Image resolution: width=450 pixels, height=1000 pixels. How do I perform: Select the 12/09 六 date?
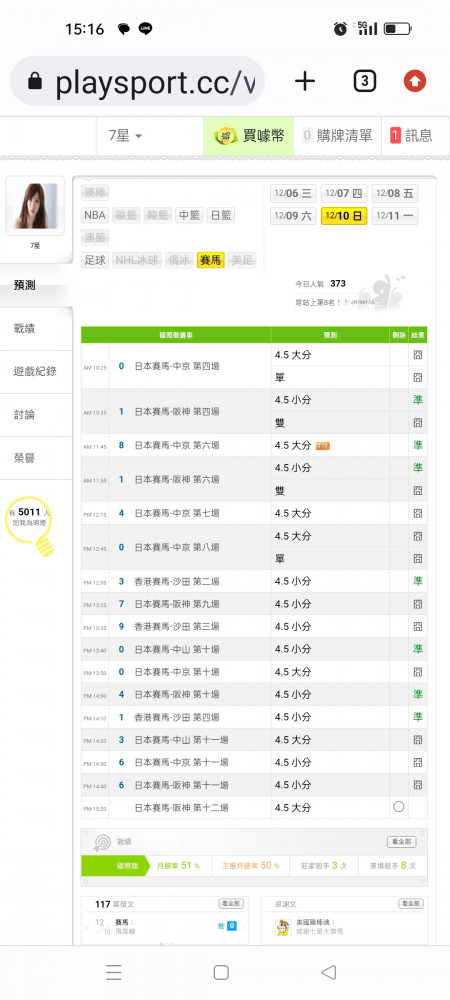[x=293, y=216]
